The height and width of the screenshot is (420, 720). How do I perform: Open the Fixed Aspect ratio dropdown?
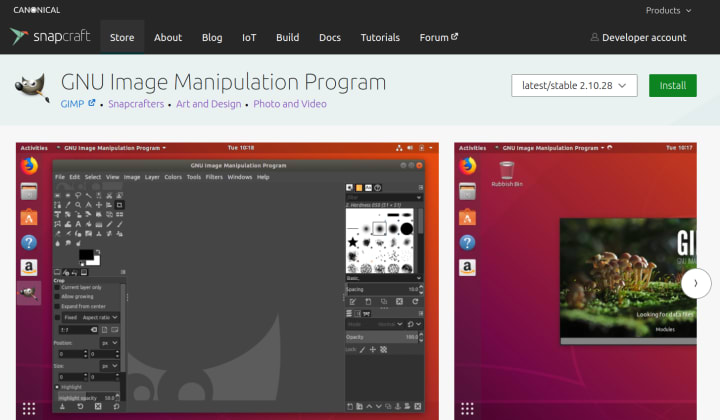click(x=90, y=317)
